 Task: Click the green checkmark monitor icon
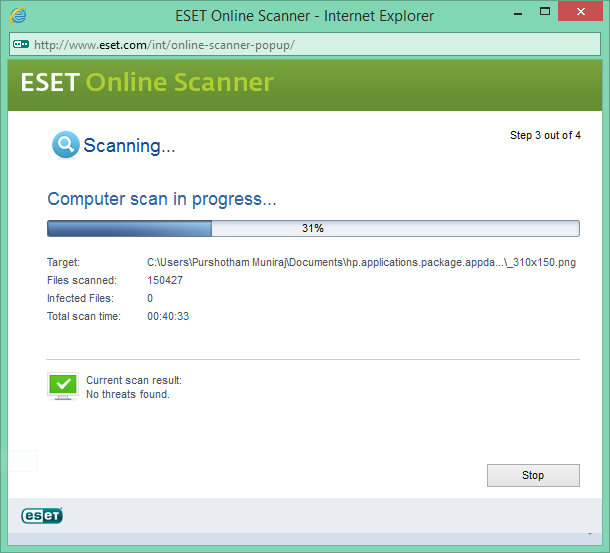63,386
